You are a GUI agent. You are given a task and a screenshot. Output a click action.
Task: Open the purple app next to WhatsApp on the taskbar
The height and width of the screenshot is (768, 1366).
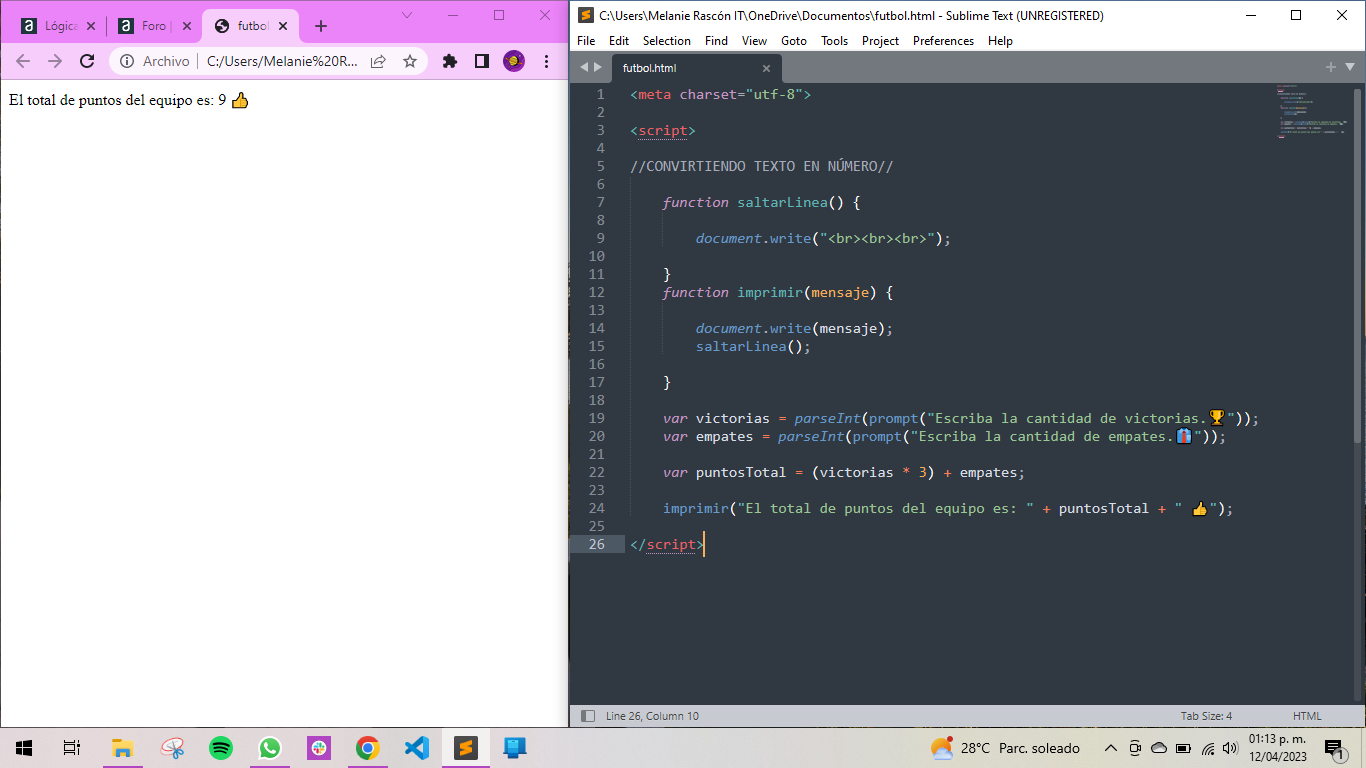click(x=319, y=748)
